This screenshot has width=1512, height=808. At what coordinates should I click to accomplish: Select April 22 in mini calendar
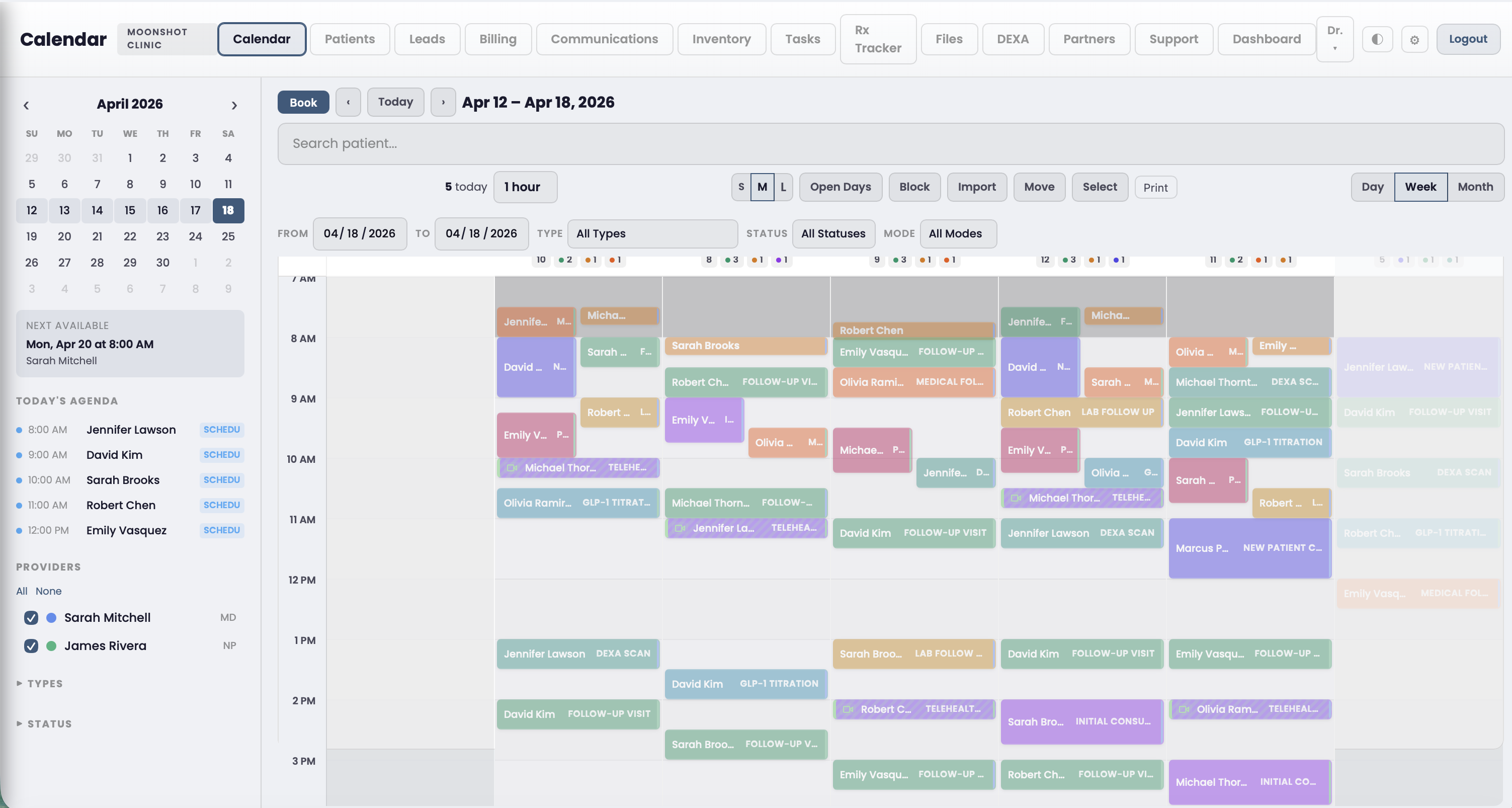click(130, 236)
